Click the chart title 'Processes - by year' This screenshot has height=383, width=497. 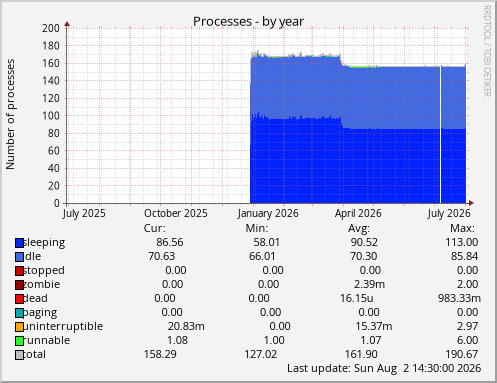(x=248, y=22)
